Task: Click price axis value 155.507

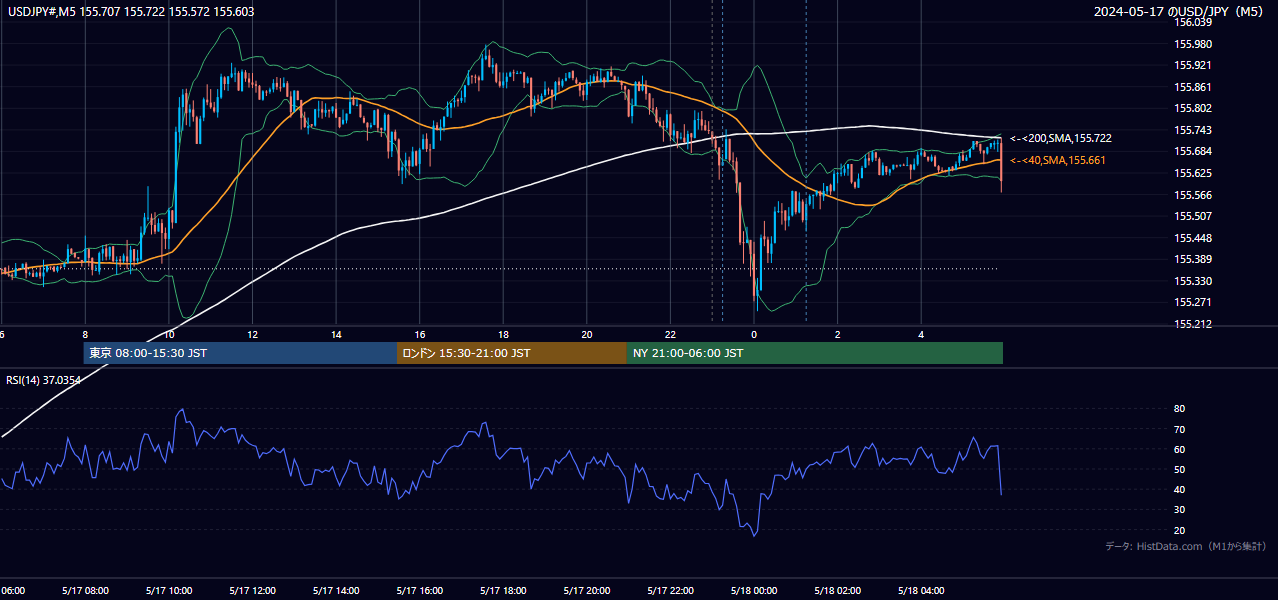Action: point(1193,216)
